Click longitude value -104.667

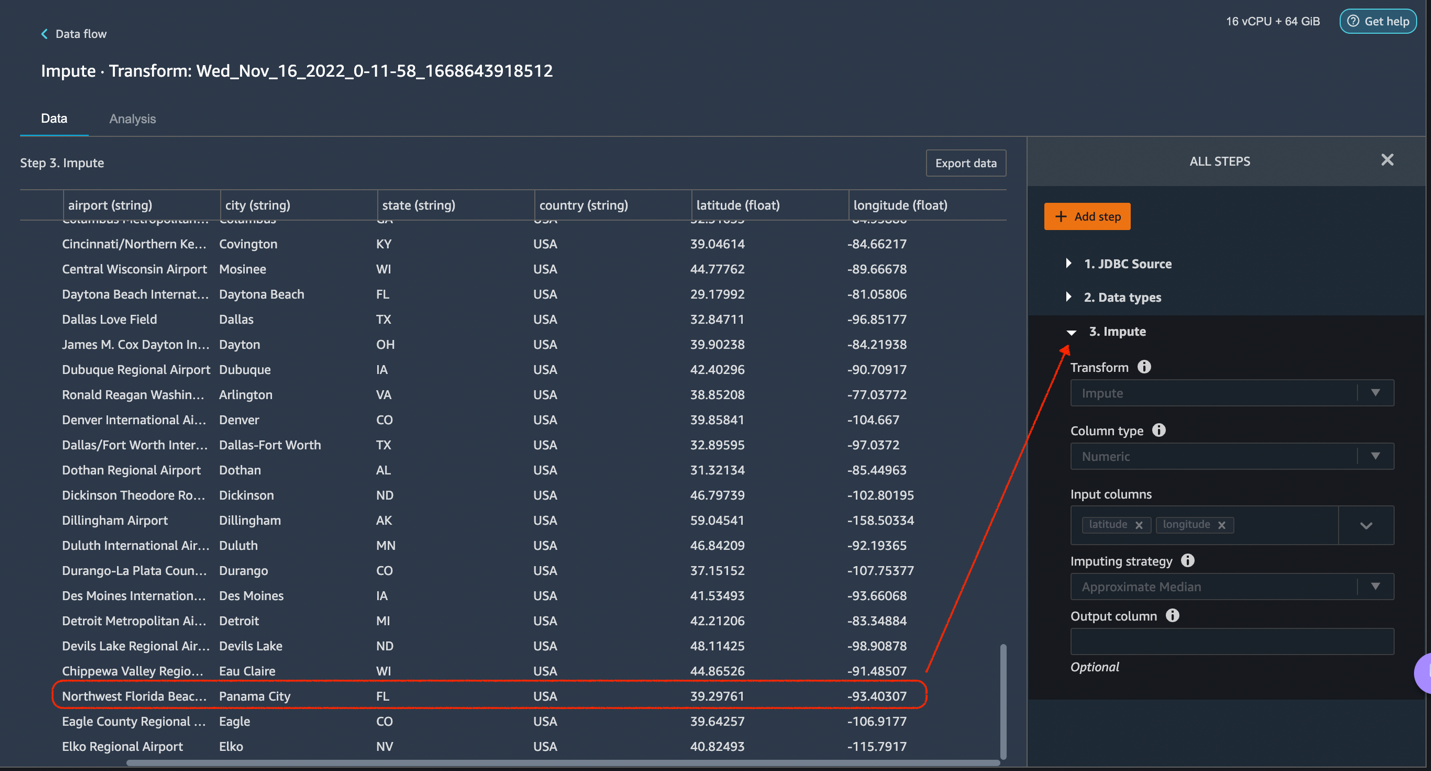coord(873,420)
